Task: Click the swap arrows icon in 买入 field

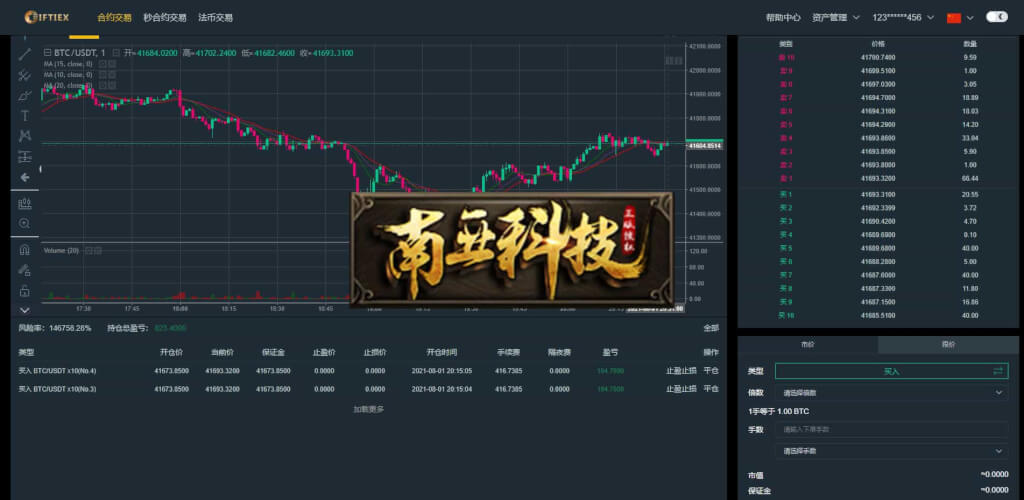Action: 997,371
